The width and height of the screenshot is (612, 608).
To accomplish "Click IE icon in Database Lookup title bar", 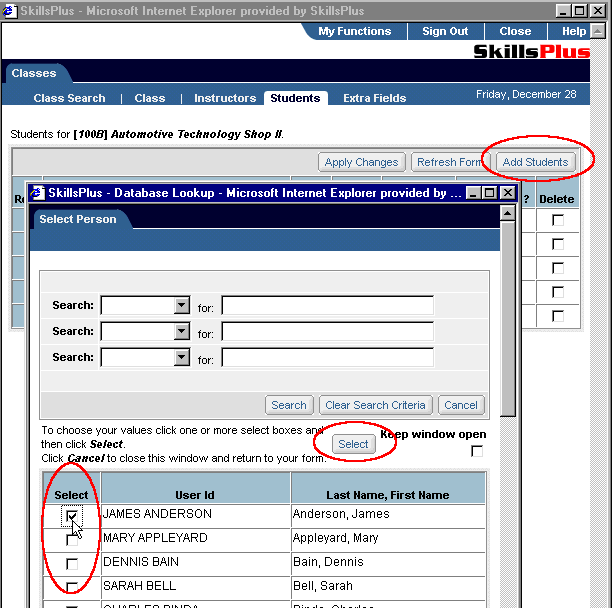I will point(37,193).
